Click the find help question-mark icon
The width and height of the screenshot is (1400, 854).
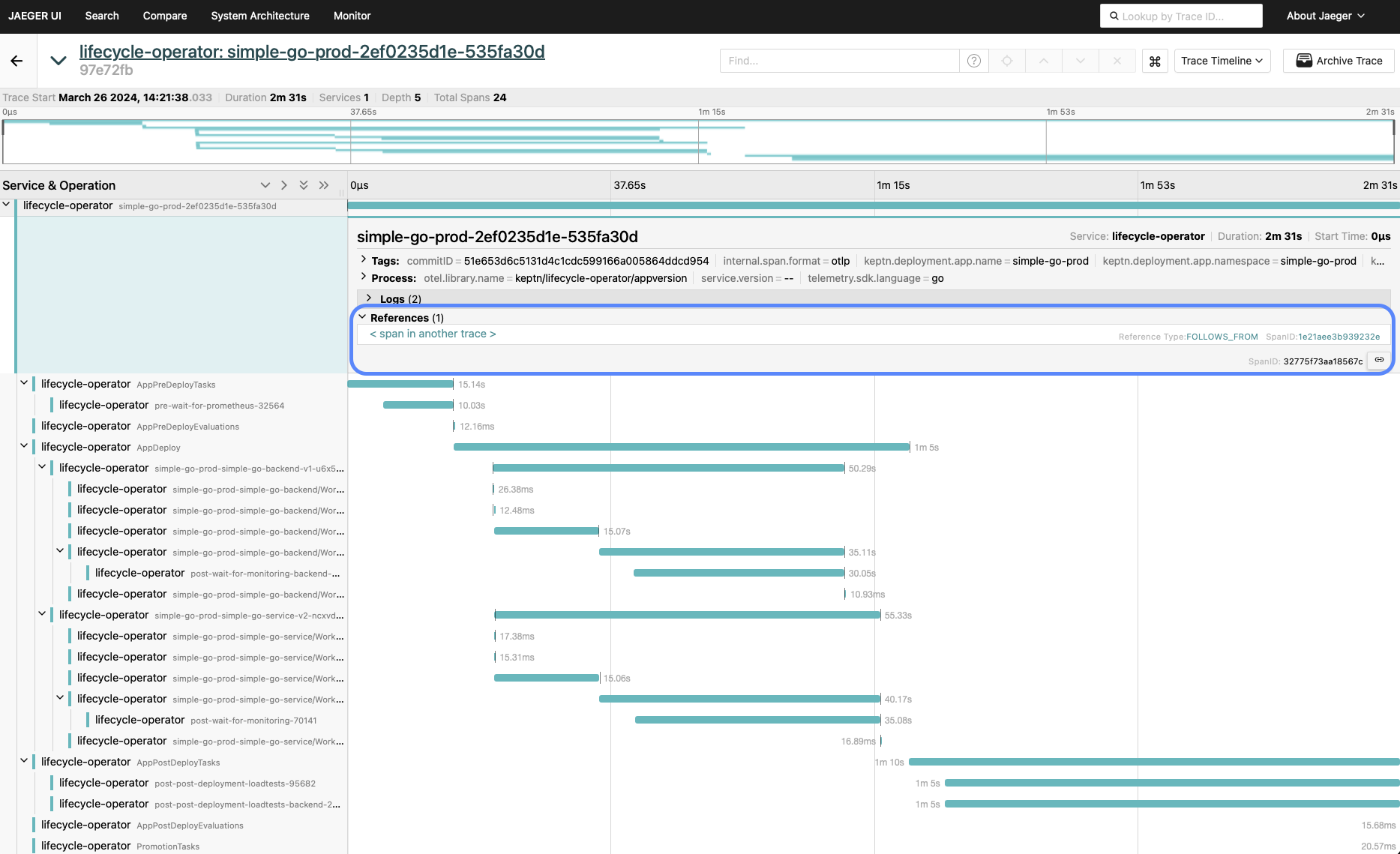pyautogui.click(x=973, y=61)
